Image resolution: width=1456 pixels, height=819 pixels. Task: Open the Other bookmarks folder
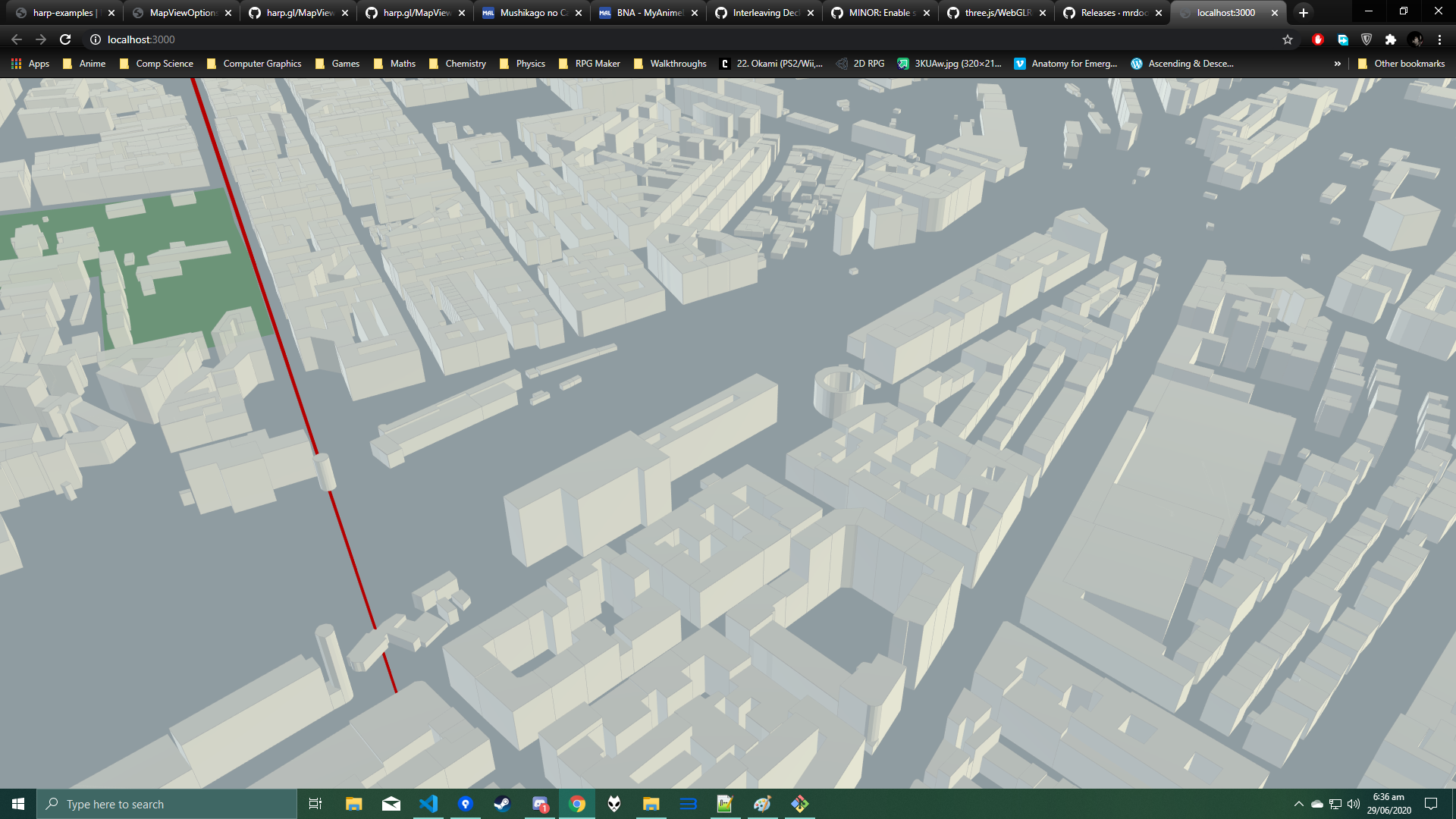(1401, 64)
